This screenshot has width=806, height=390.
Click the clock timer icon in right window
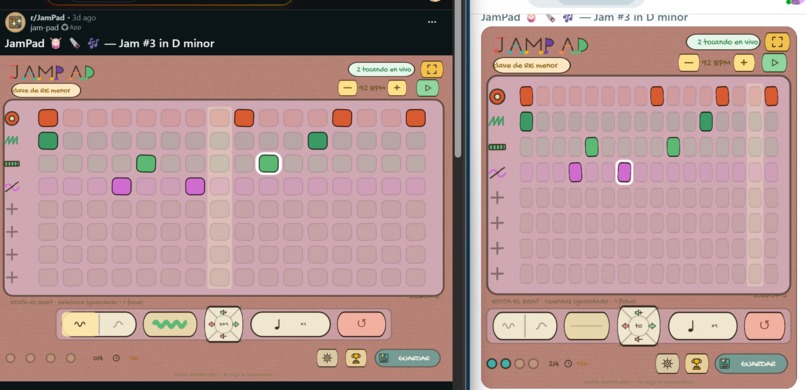(x=568, y=364)
